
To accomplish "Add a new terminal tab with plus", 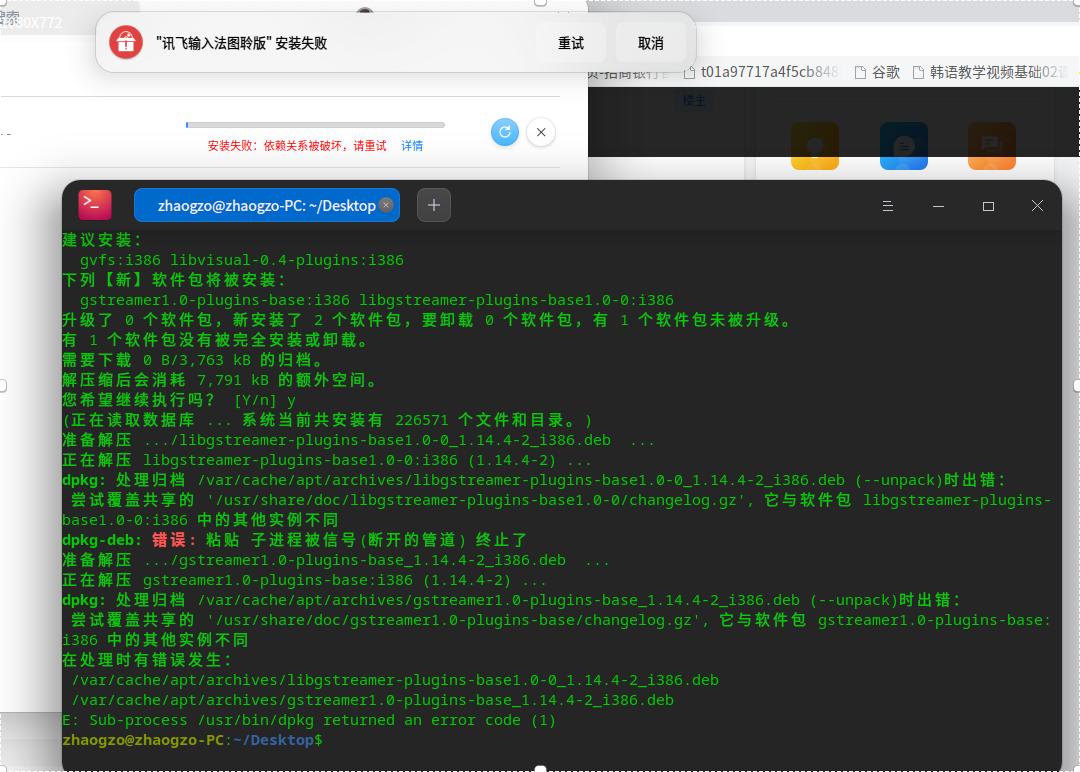I will click(x=434, y=205).
